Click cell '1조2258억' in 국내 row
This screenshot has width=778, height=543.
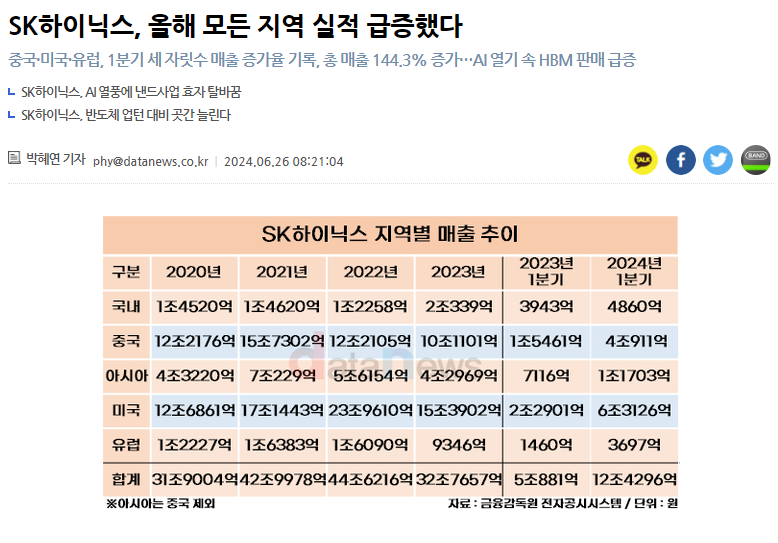(370, 306)
